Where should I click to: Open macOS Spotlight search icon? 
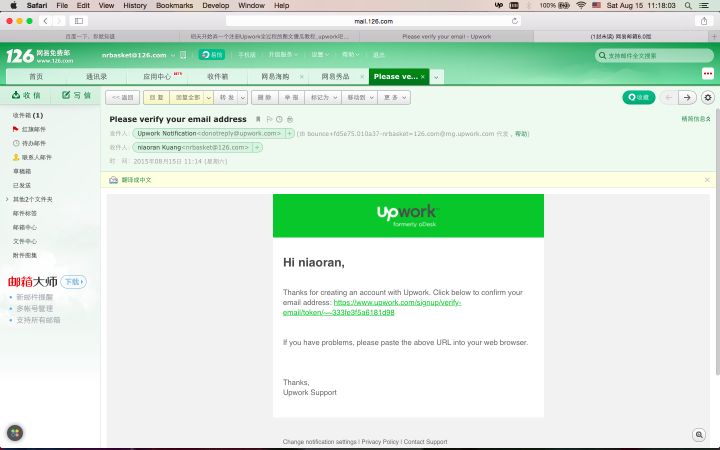tap(688, 6)
